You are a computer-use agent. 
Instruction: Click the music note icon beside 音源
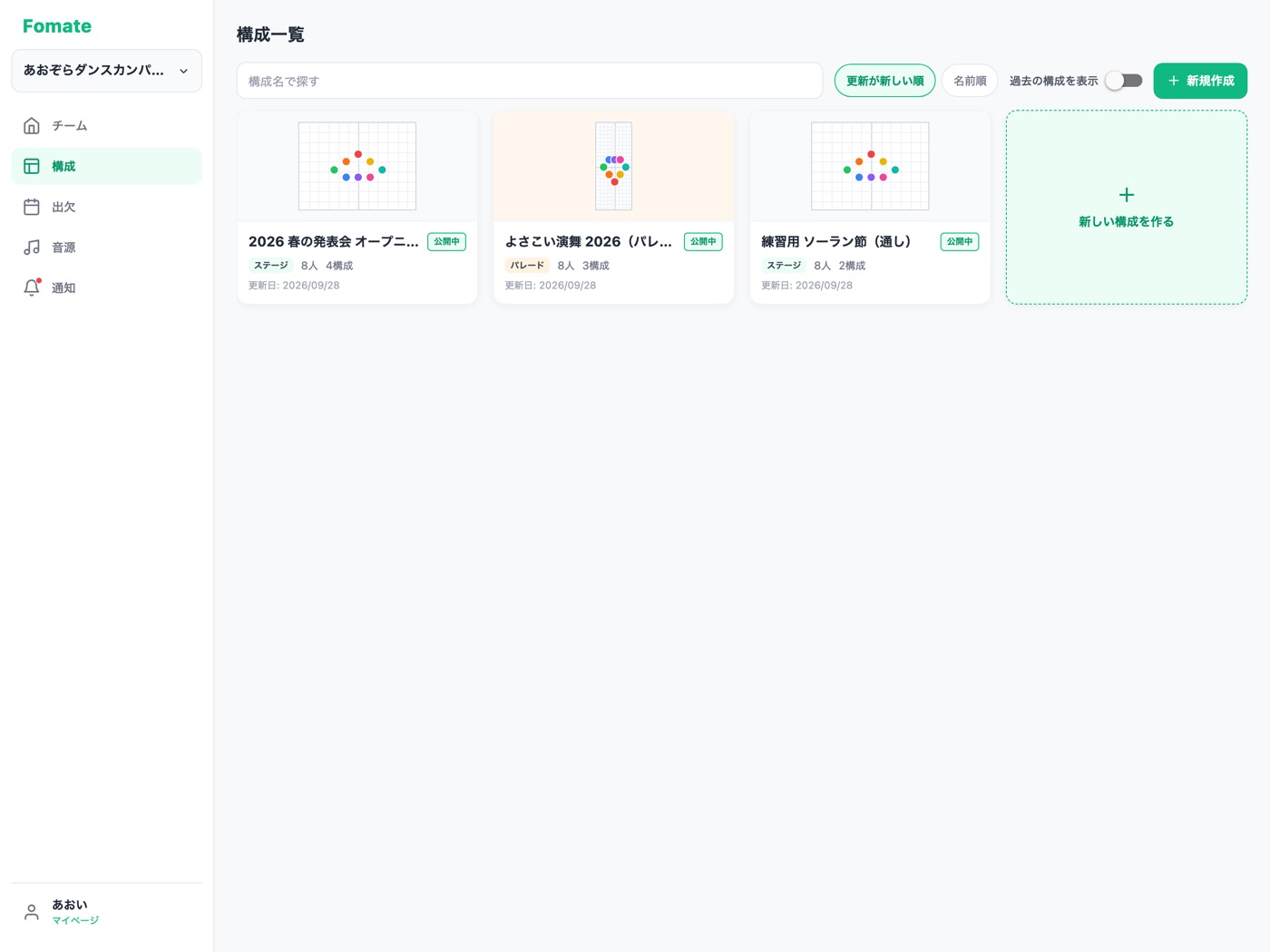pyautogui.click(x=32, y=248)
